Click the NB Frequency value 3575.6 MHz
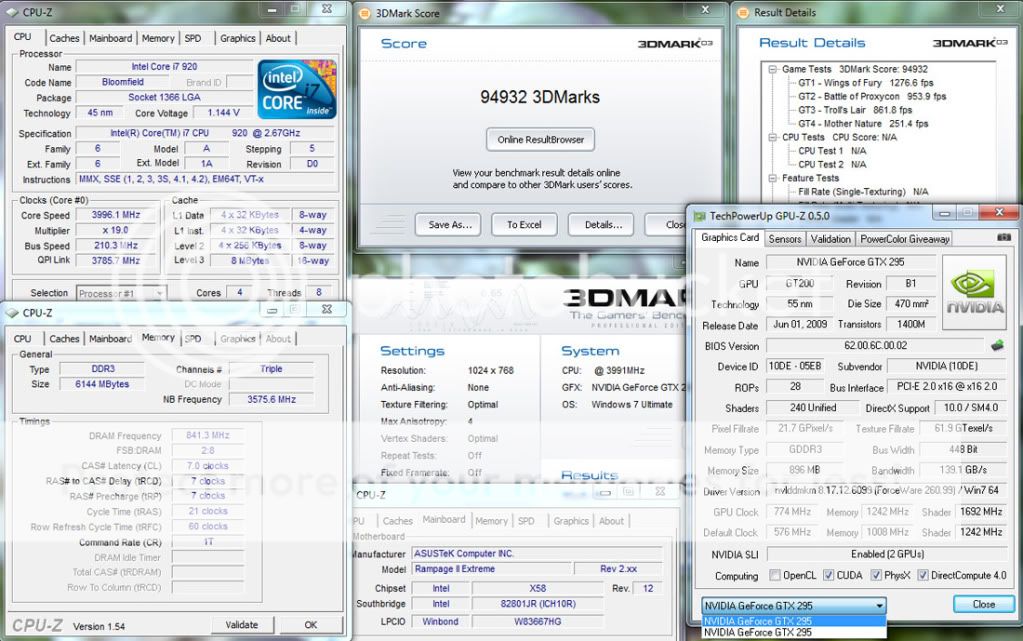This screenshot has width=1023, height=641. [271, 399]
